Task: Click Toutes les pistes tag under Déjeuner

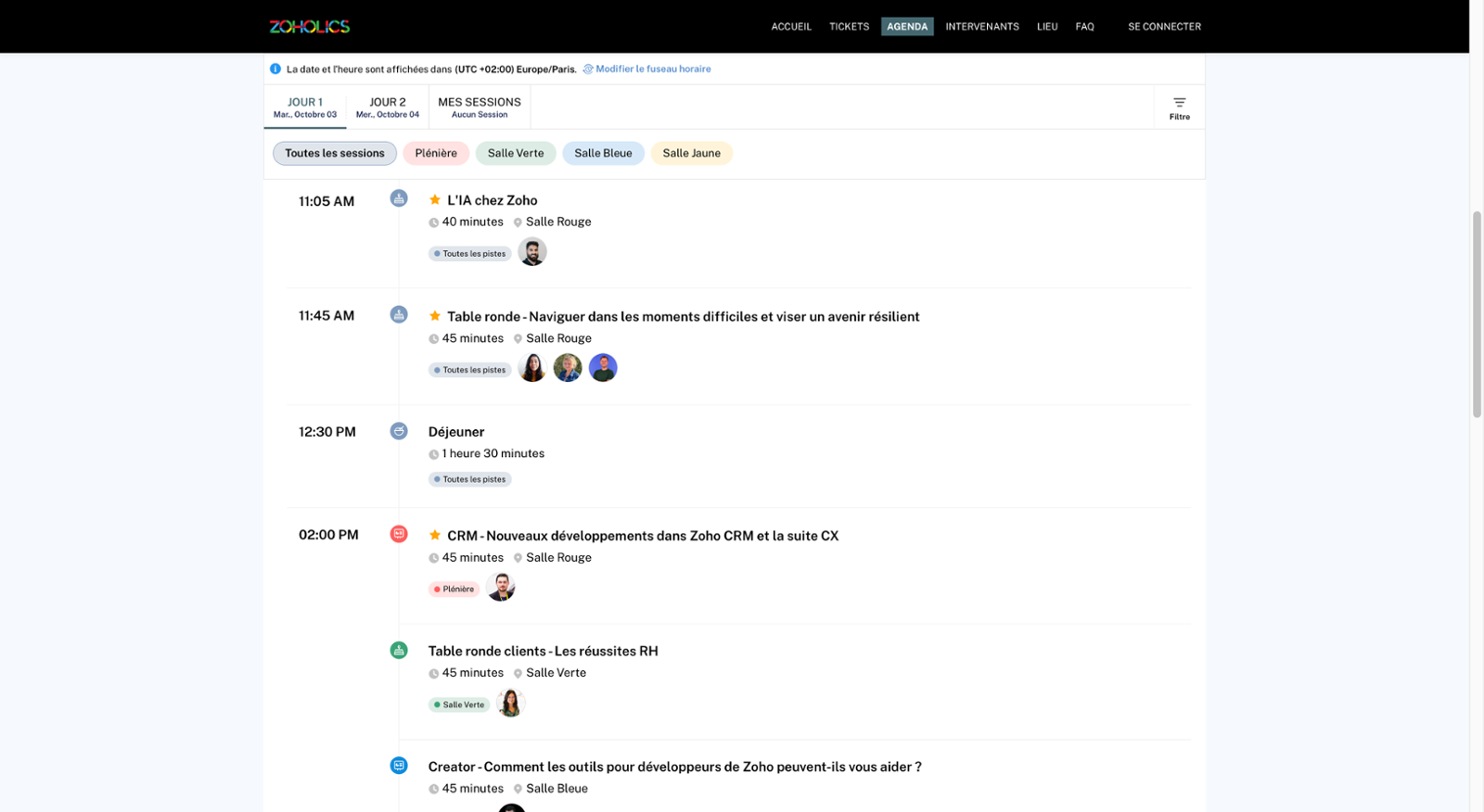Action: click(470, 479)
